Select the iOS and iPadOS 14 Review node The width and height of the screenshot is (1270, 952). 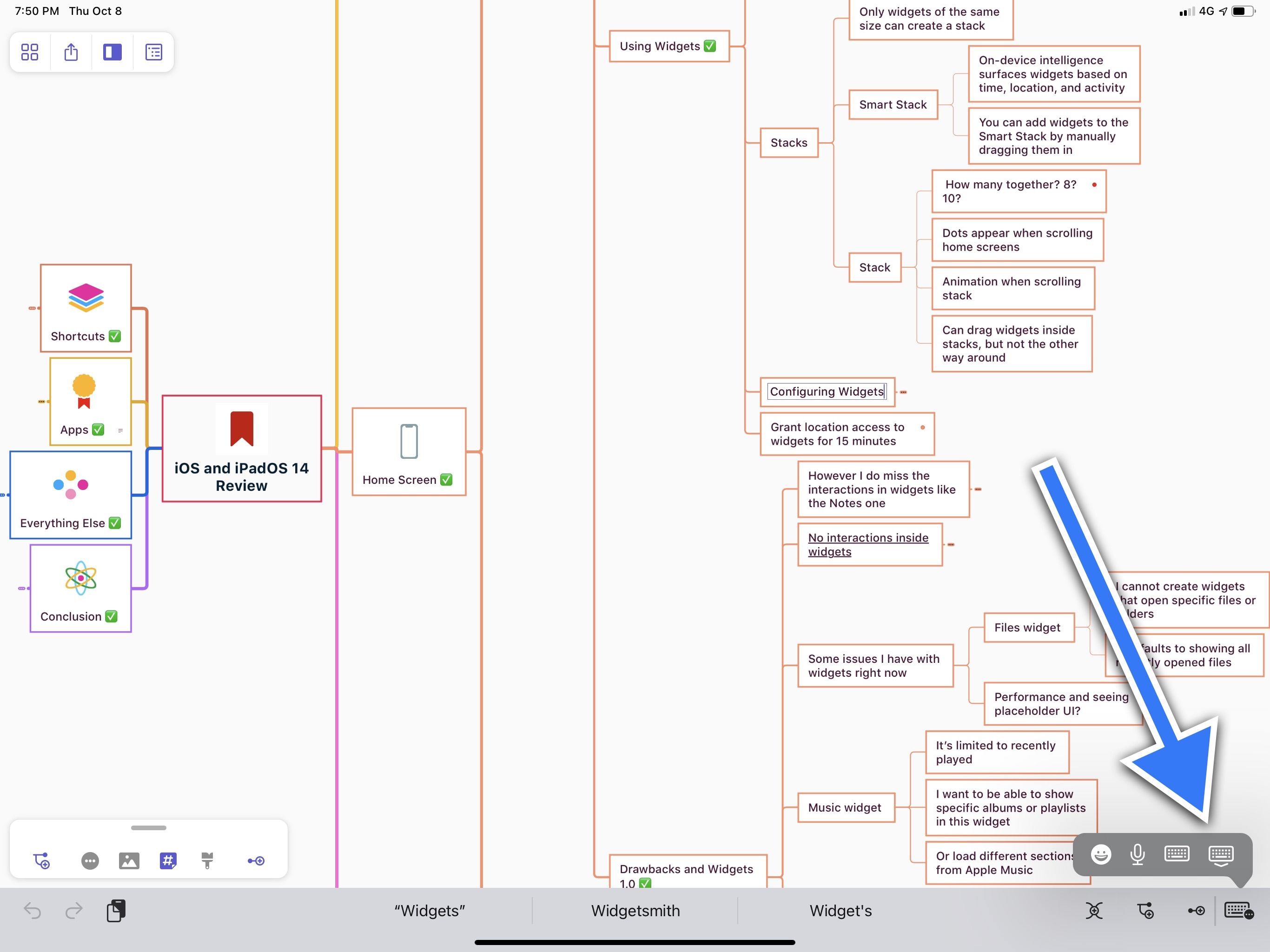(x=242, y=449)
